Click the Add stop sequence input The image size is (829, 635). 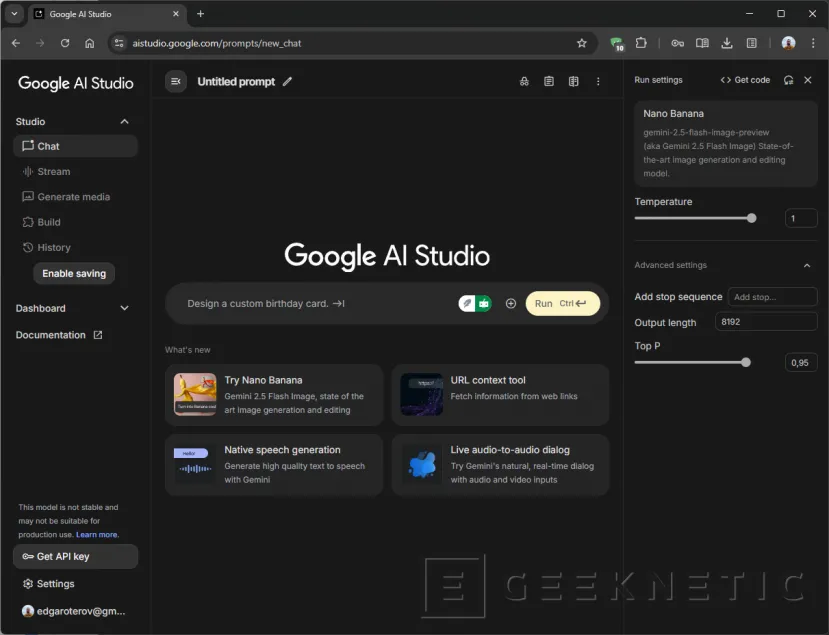[x=772, y=297]
